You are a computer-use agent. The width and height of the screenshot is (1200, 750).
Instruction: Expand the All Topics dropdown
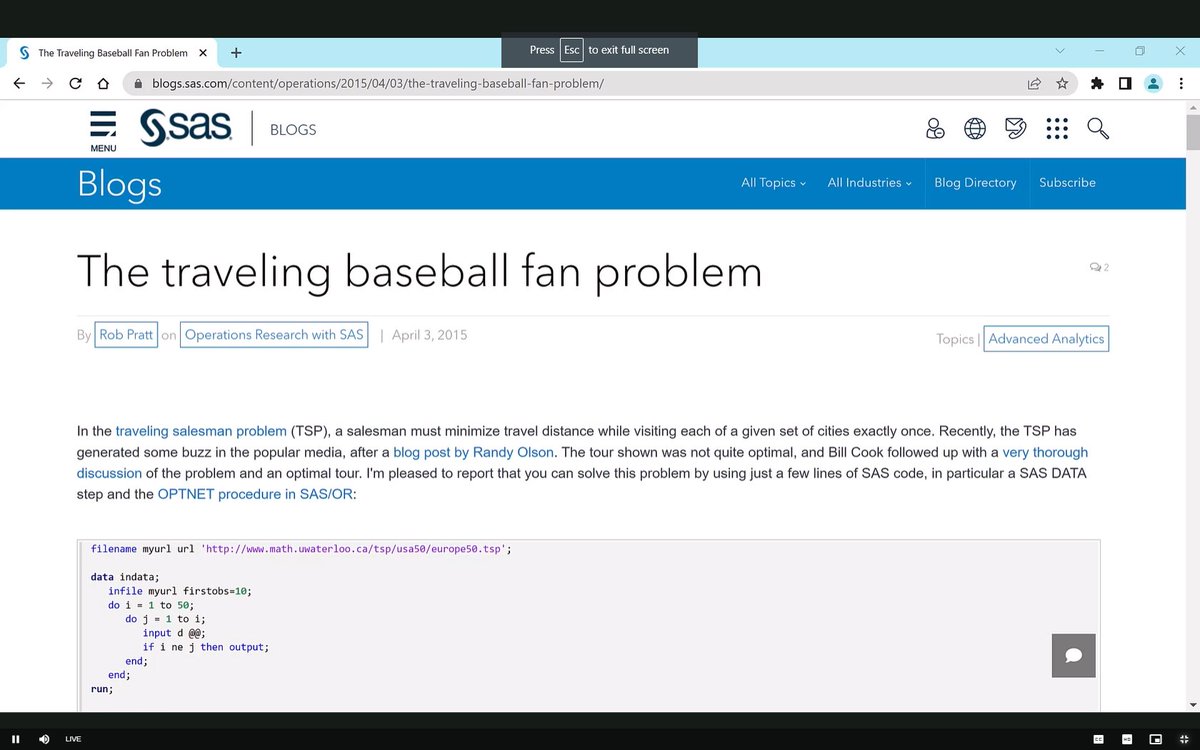[x=773, y=183]
